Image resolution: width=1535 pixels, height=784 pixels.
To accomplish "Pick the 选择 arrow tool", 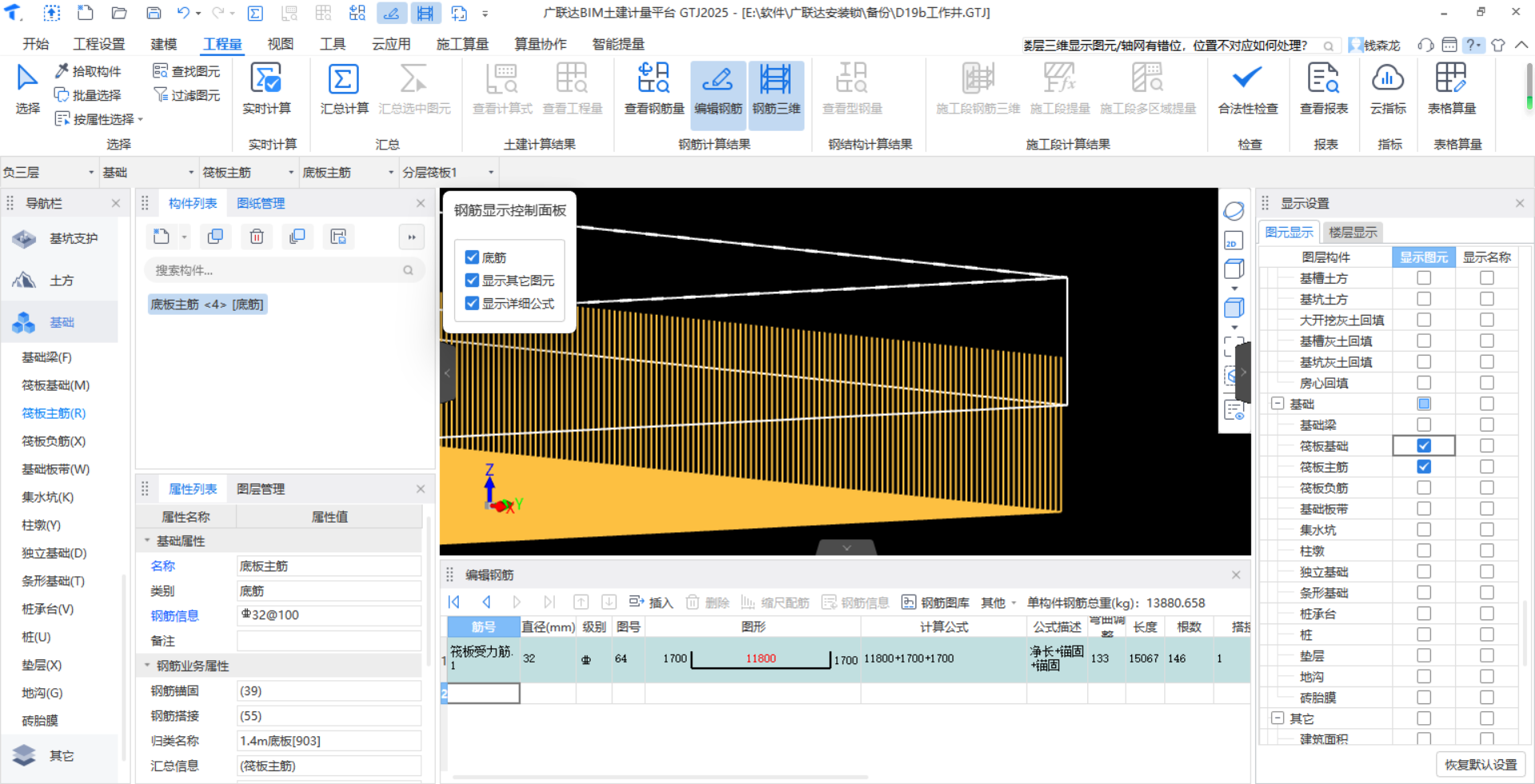I will pyautogui.click(x=27, y=90).
